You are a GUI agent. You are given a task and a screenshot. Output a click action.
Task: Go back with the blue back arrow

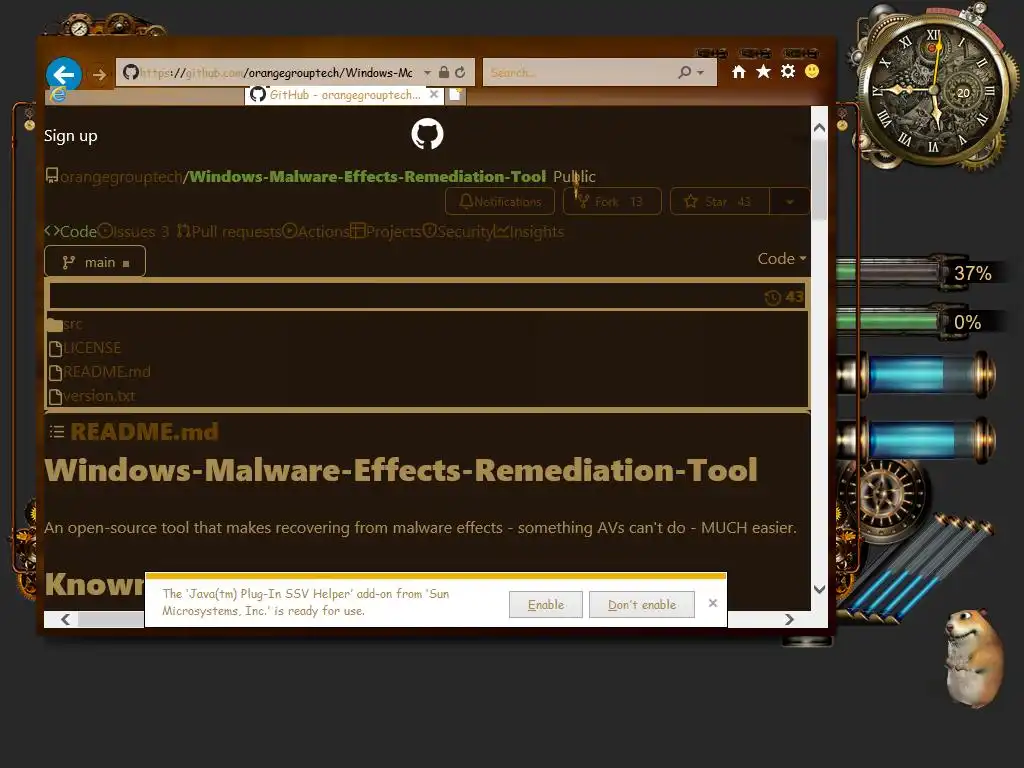pos(63,74)
